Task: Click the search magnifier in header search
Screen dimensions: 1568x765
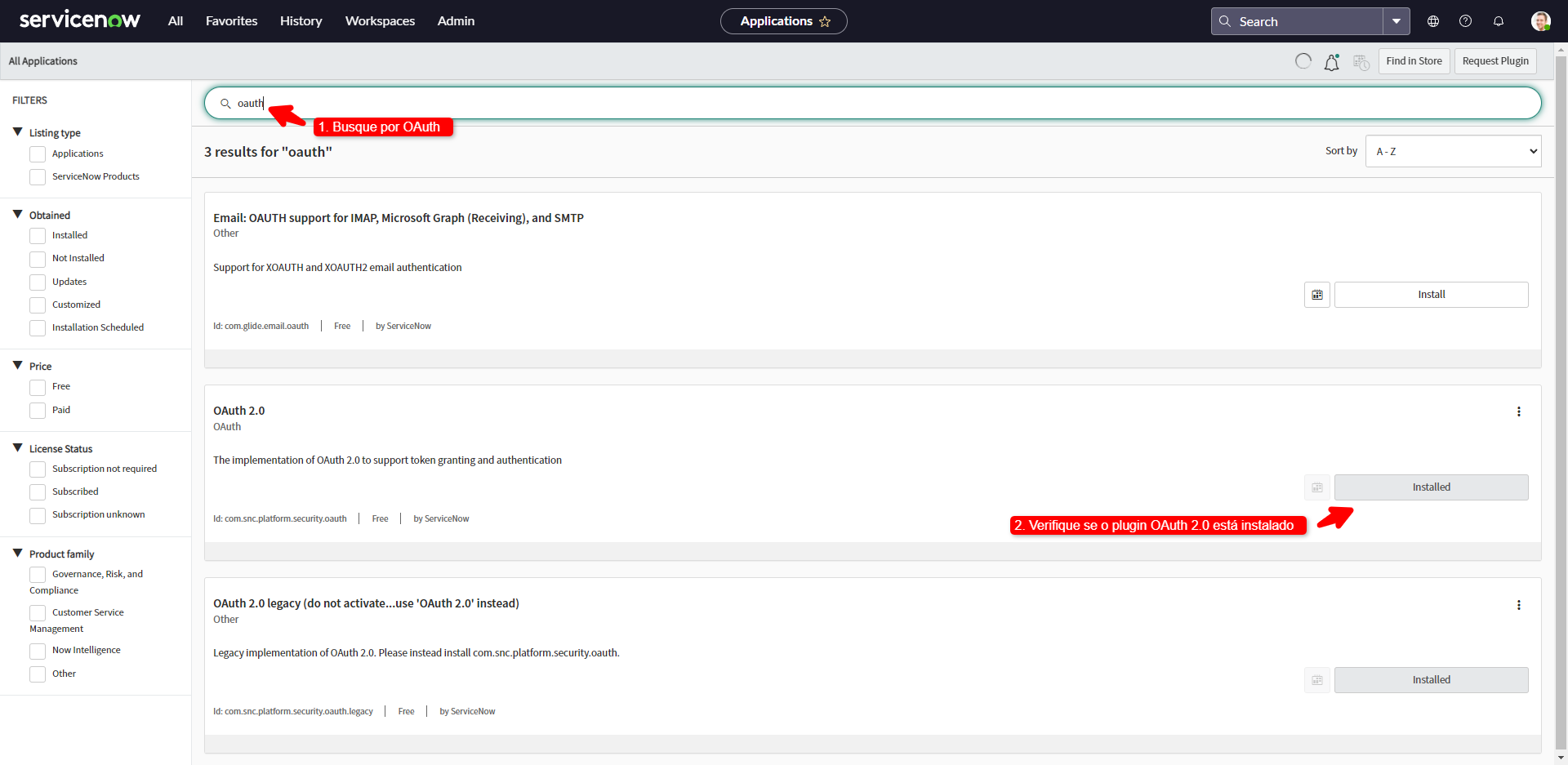Action: [1225, 21]
